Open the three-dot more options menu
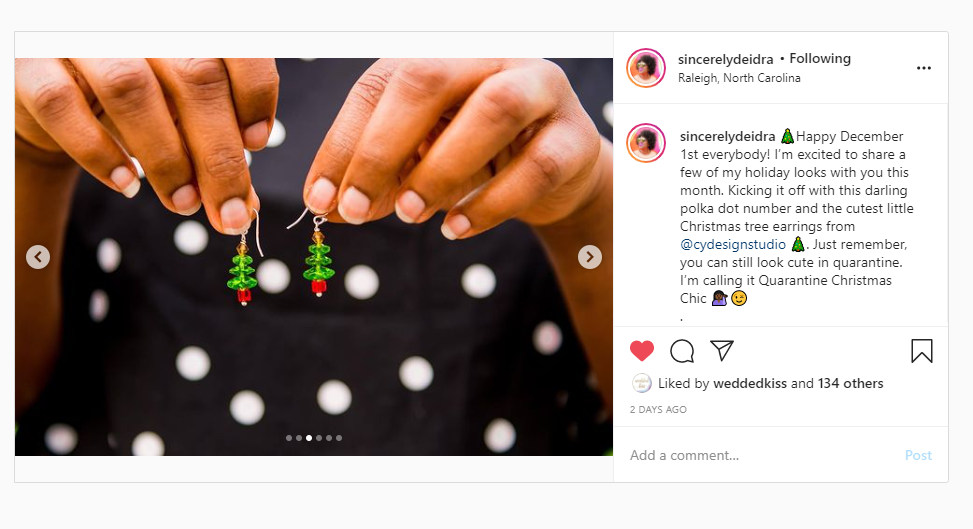Viewport: 973px width, 529px height. coord(924,68)
